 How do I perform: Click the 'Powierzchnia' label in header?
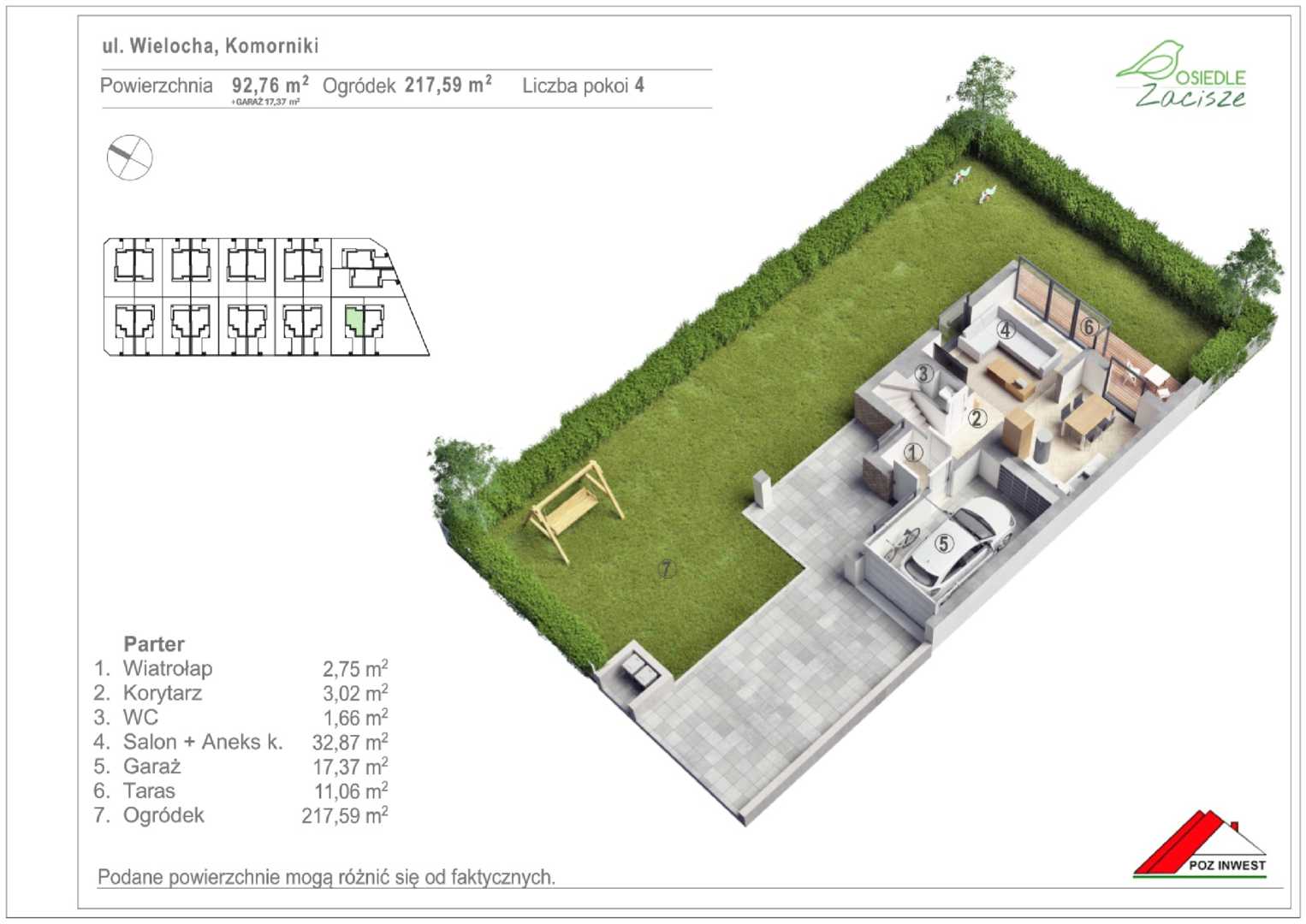click(x=157, y=86)
